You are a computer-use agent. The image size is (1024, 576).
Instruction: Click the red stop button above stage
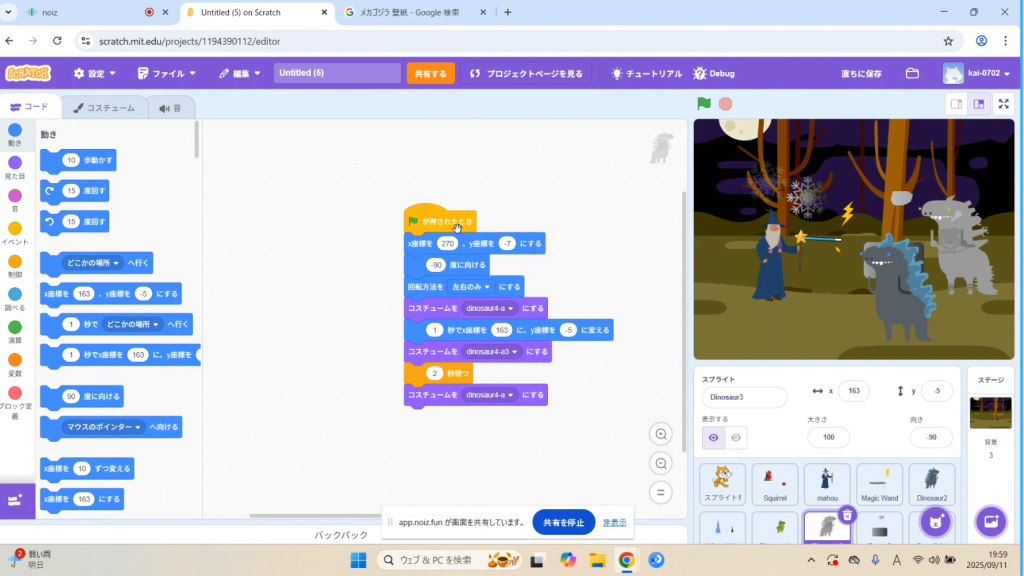coord(726,104)
